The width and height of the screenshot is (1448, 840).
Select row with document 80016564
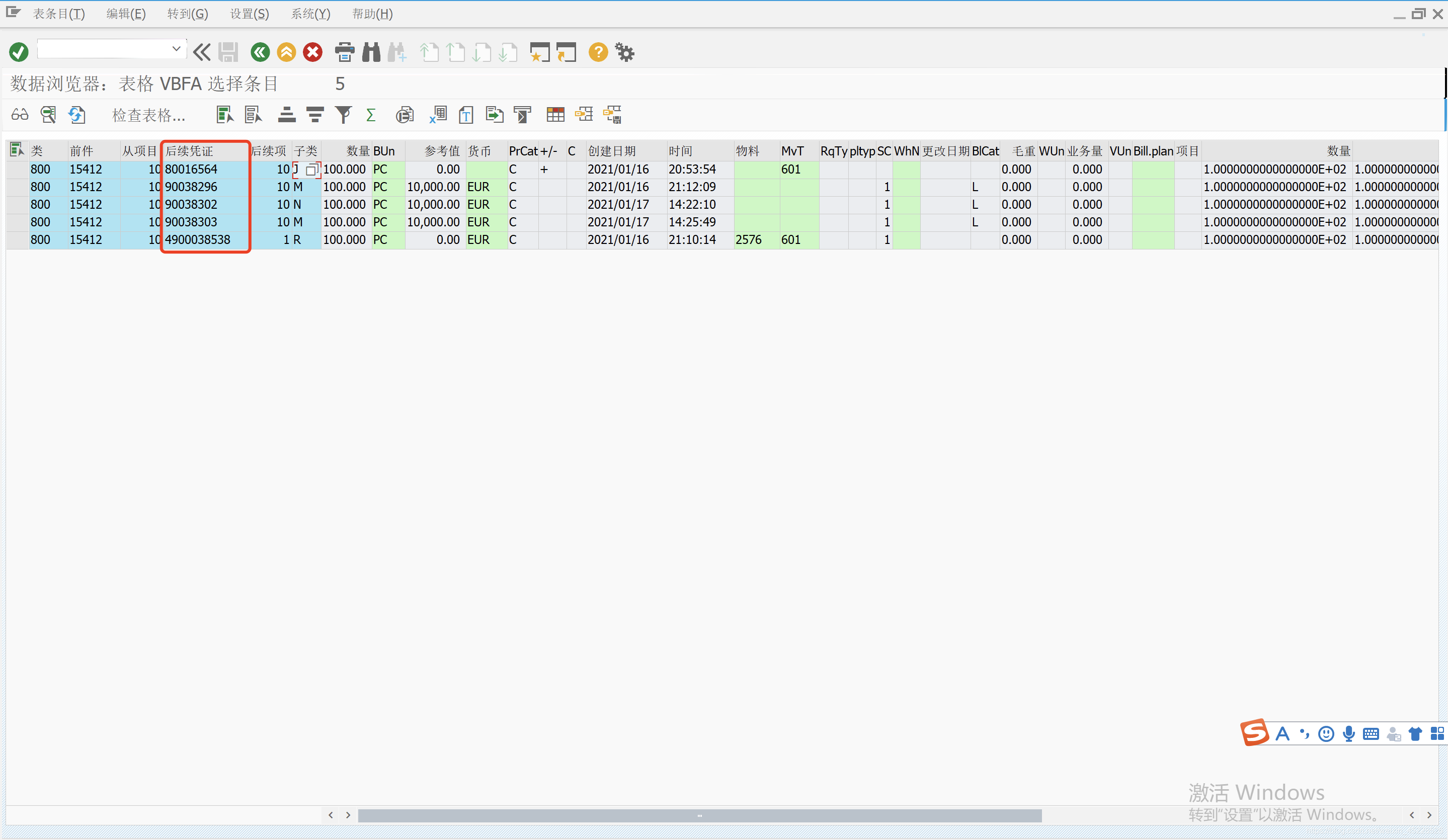coord(17,170)
